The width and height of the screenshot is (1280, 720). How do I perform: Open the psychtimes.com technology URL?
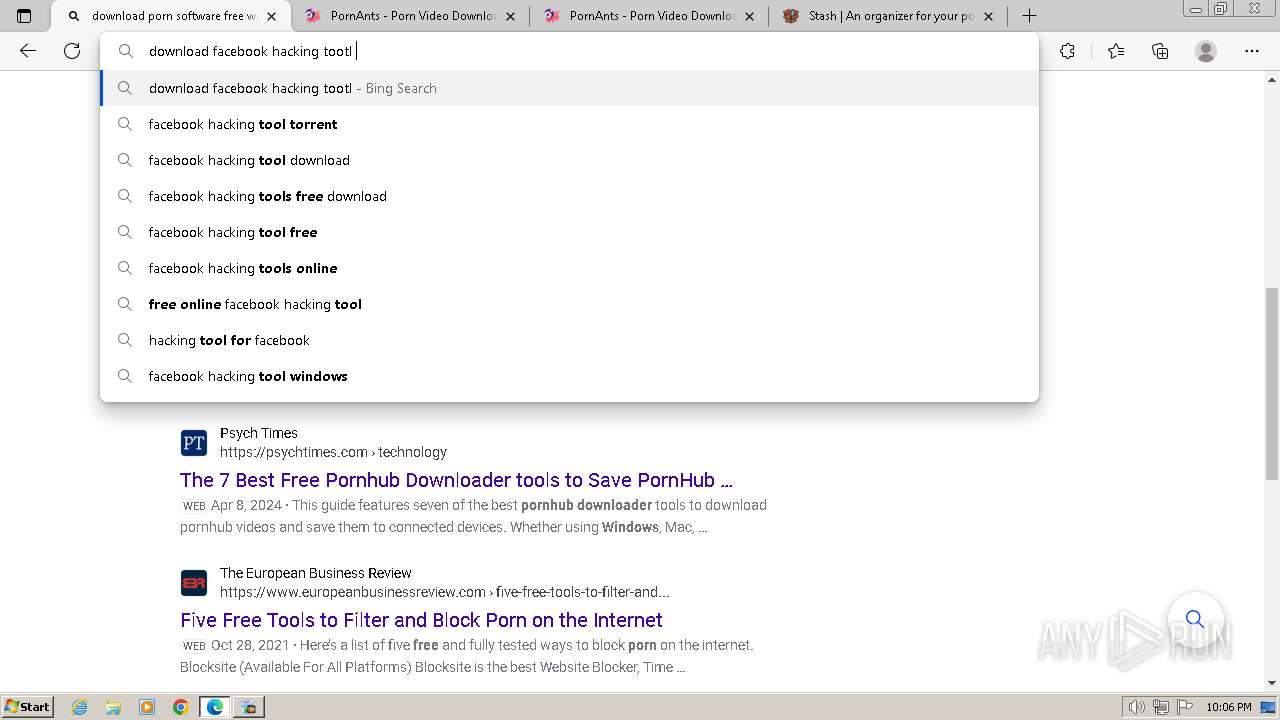coord(333,452)
